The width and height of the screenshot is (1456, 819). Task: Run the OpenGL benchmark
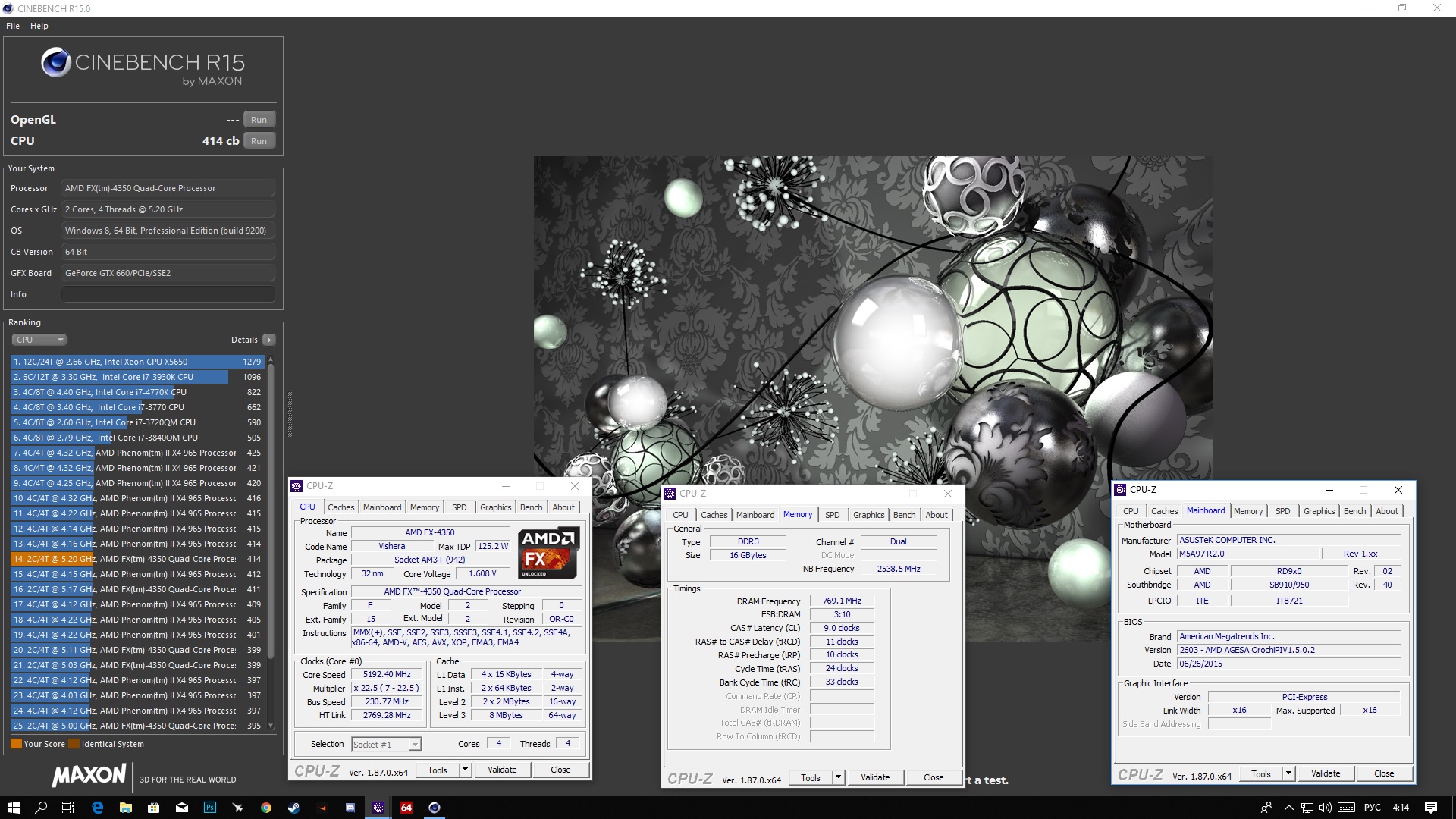click(x=259, y=120)
